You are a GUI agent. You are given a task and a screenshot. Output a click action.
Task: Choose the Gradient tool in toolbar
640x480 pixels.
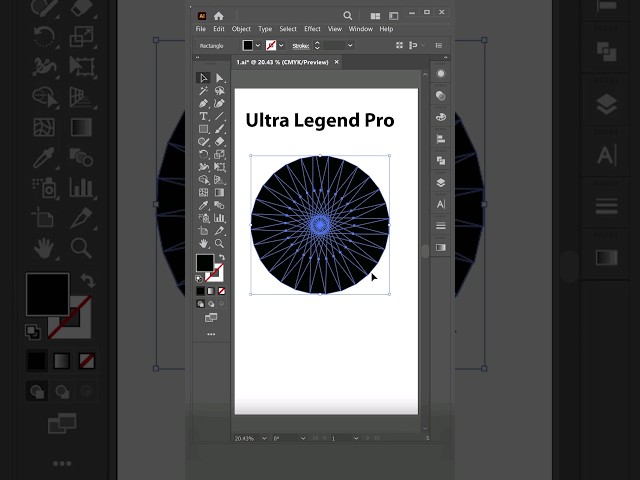pos(219,192)
